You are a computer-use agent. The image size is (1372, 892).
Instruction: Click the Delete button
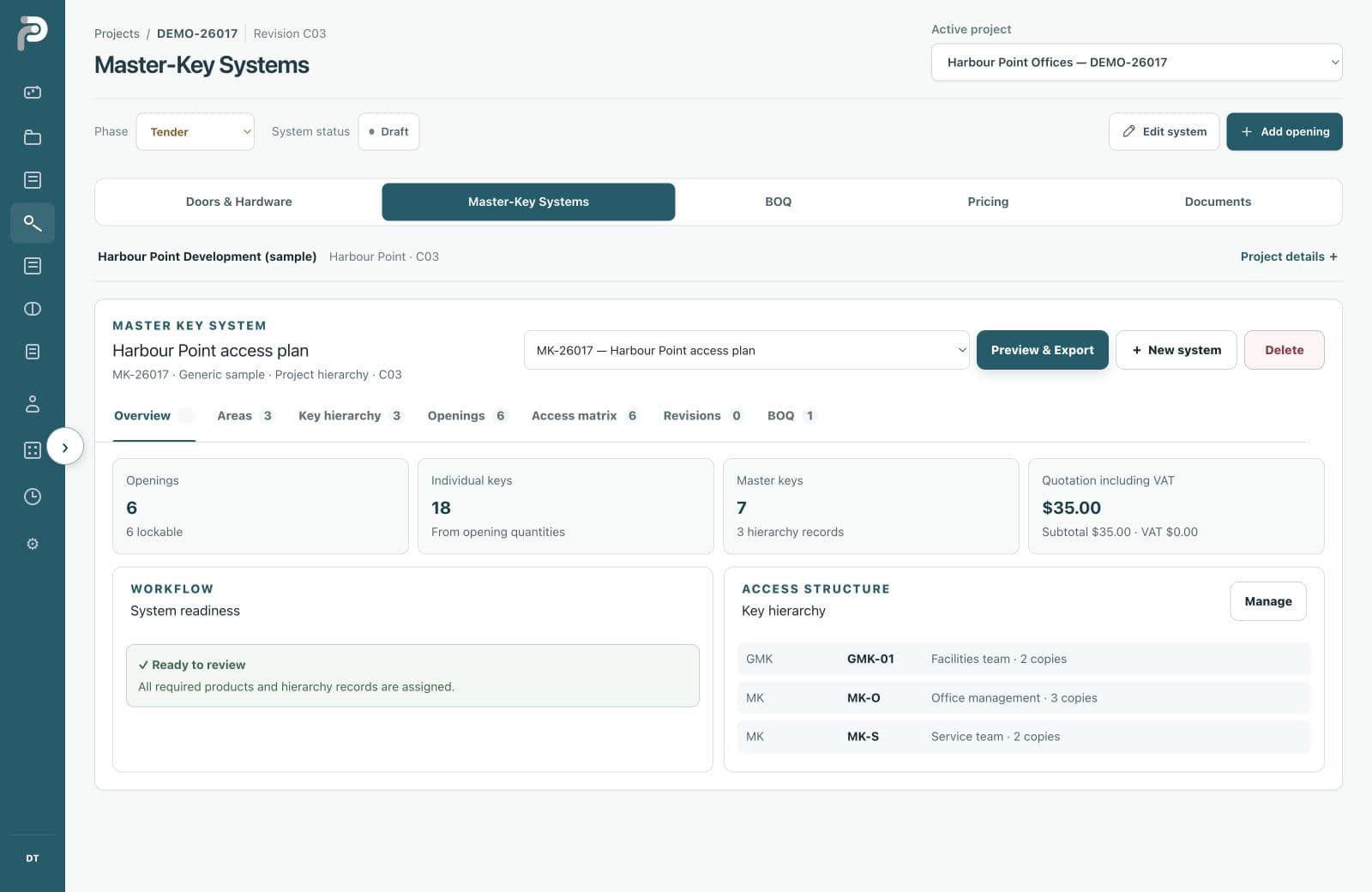1284,350
